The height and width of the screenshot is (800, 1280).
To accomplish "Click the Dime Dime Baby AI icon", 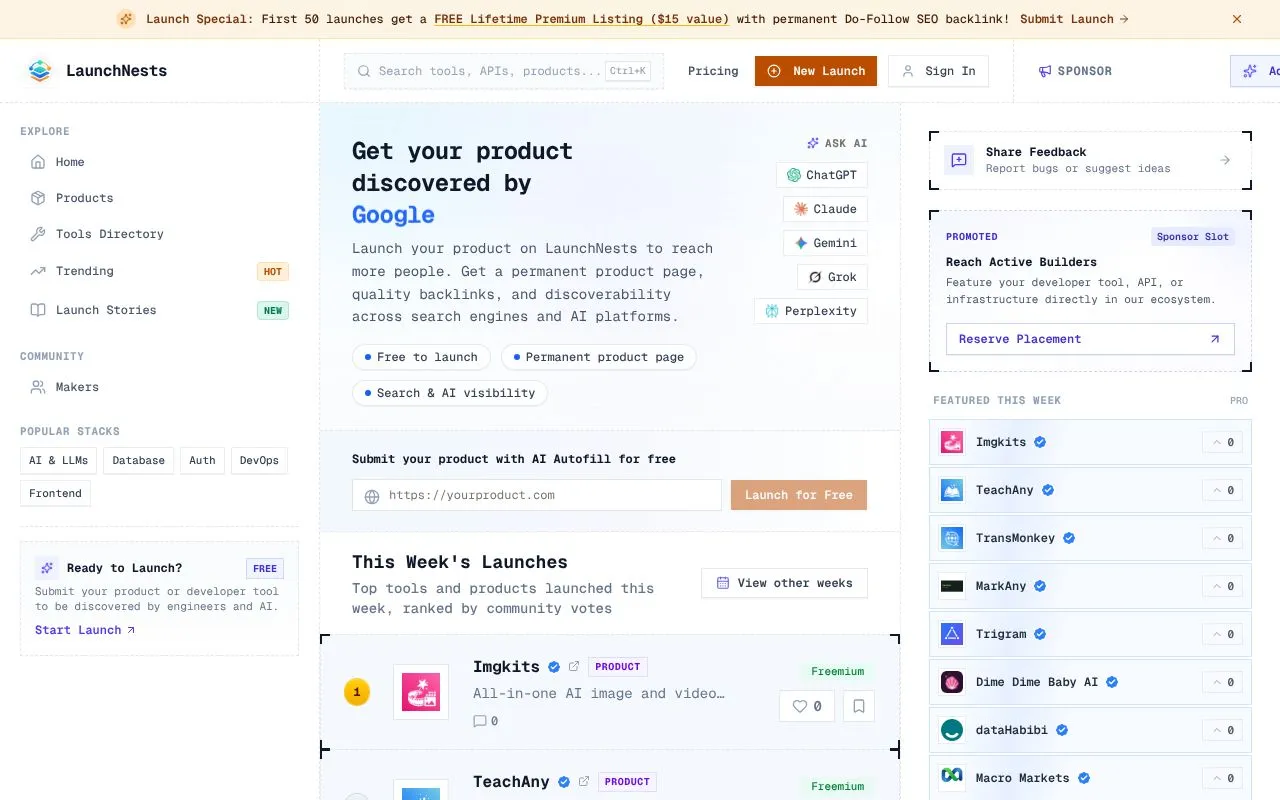I will (952, 682).
